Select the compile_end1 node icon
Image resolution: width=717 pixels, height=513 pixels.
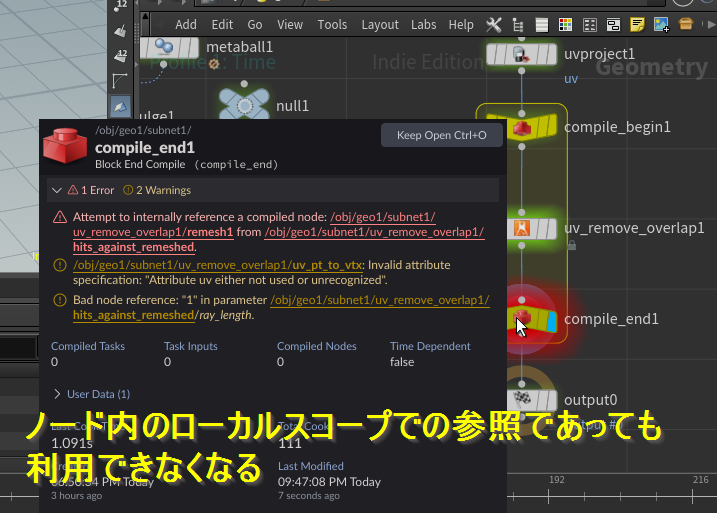[522, 319]
